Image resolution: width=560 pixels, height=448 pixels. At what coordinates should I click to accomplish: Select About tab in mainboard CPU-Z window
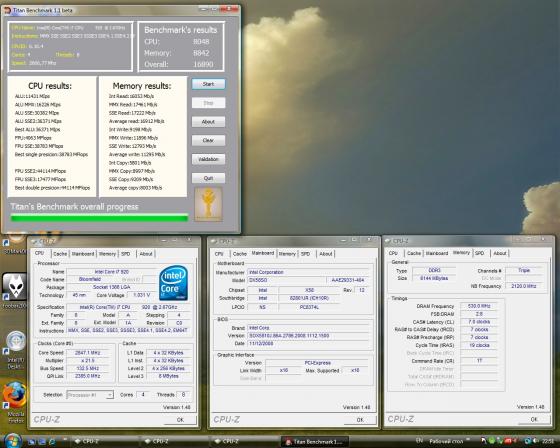tap(326, 254)
